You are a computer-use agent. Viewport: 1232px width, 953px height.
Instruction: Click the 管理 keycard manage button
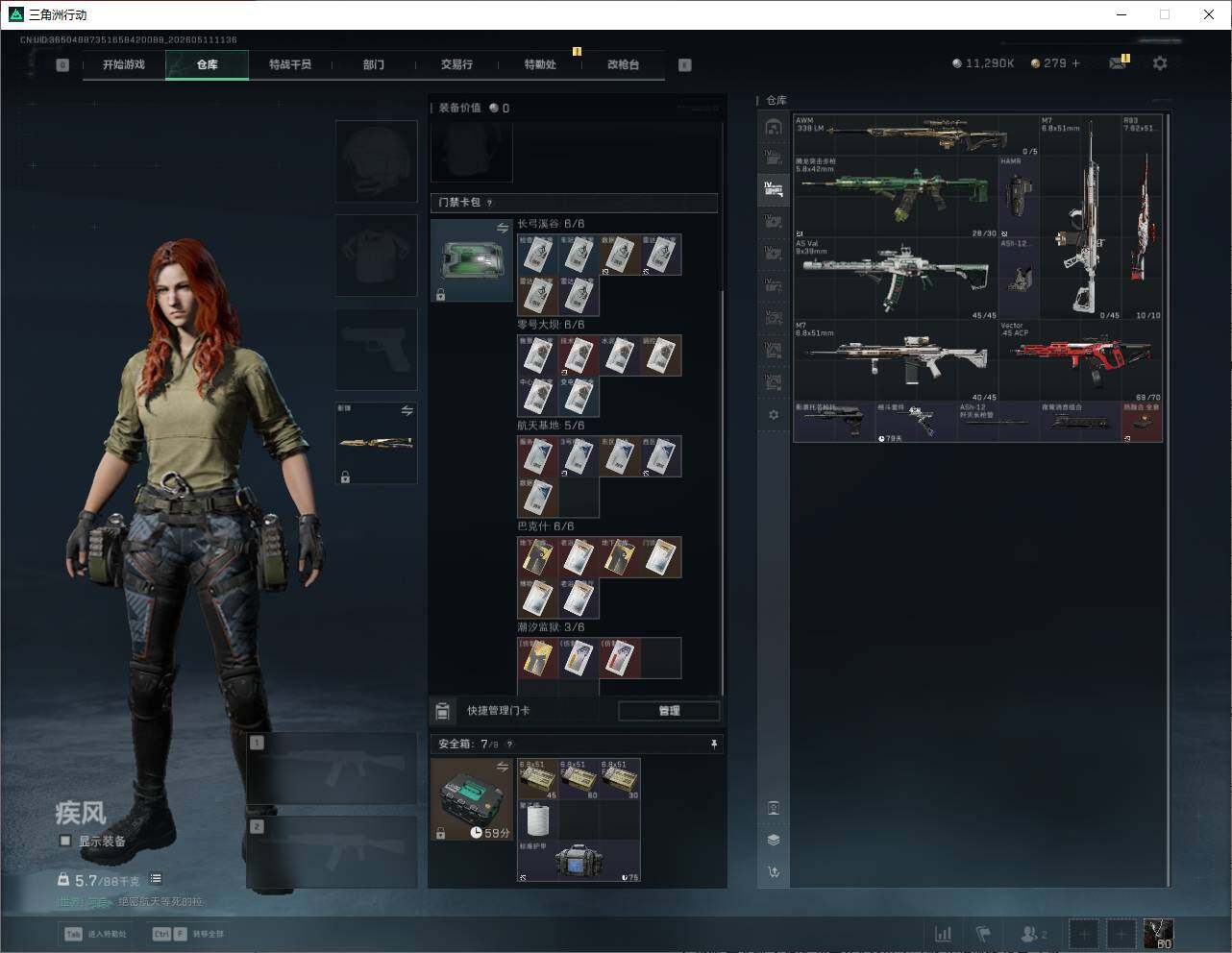[669, 711]
